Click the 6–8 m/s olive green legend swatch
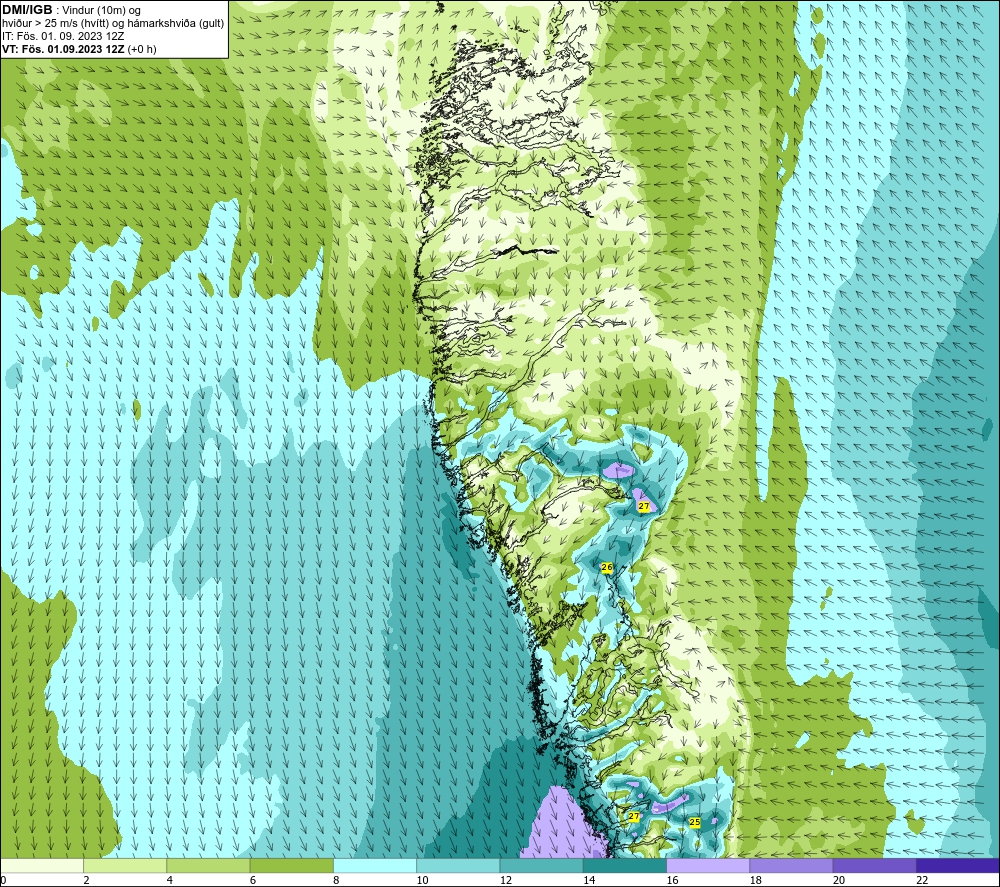This screenshot has height=887, width=1000. pyautogui.click(x=291, y=865)
